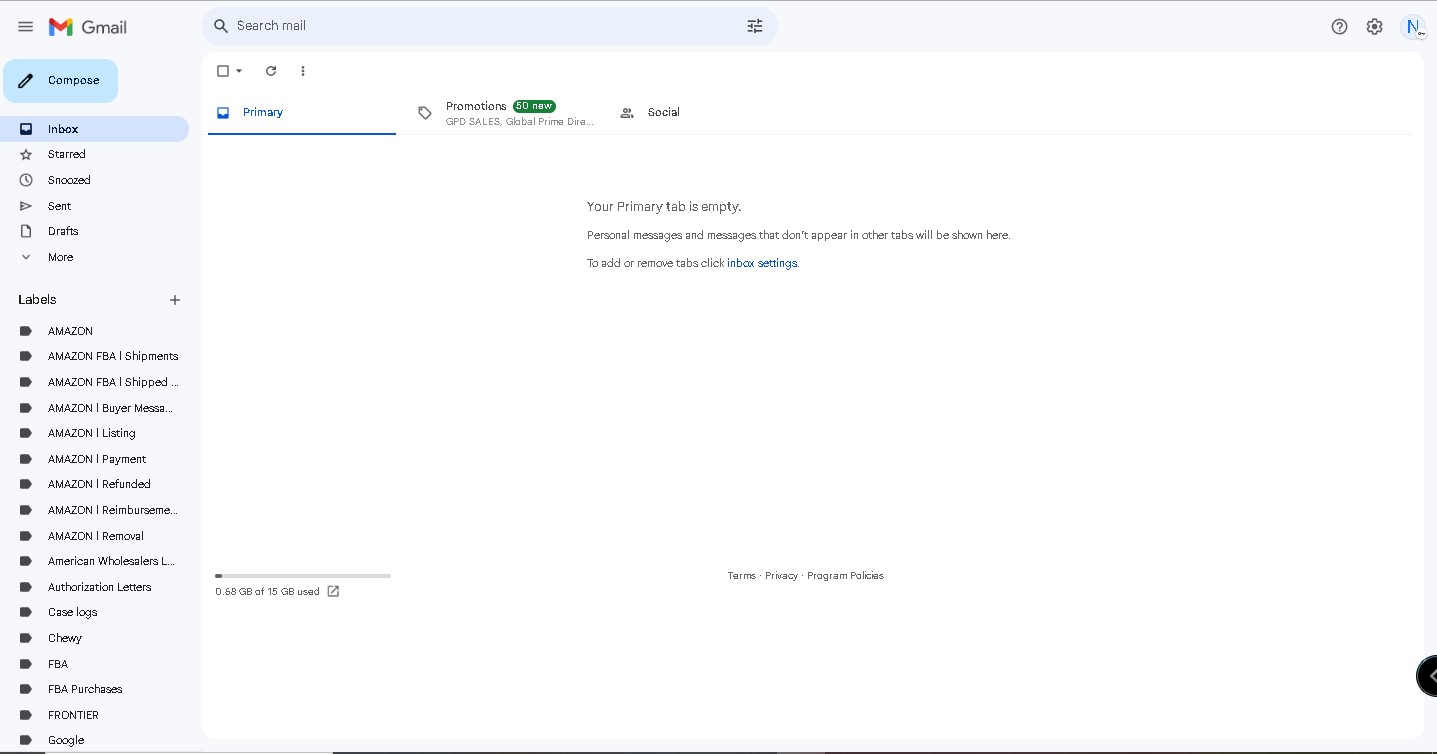Click the Social people icon
This screenshot has height=754, width=1437.
[627, 113]
